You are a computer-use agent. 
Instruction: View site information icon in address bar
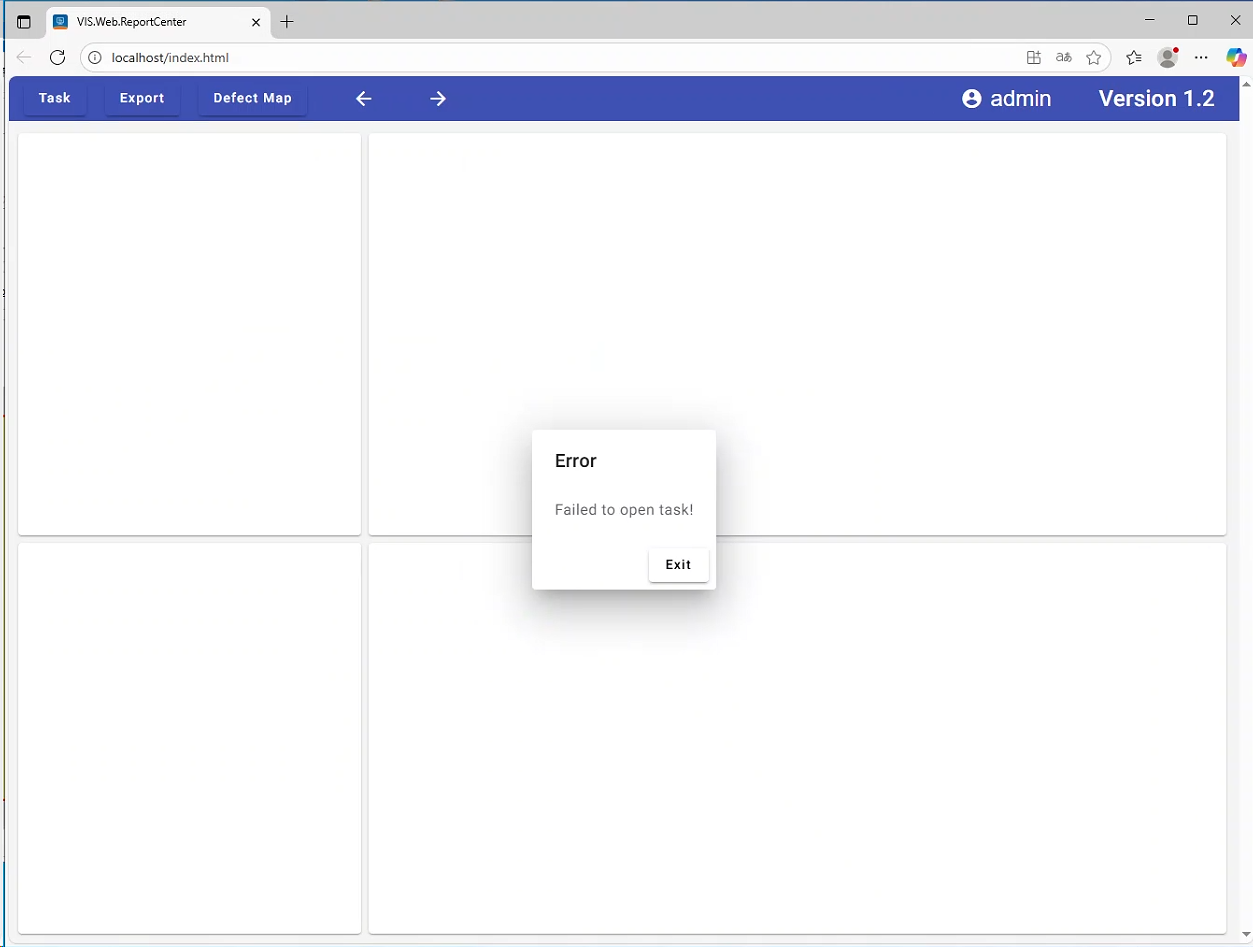96,57
